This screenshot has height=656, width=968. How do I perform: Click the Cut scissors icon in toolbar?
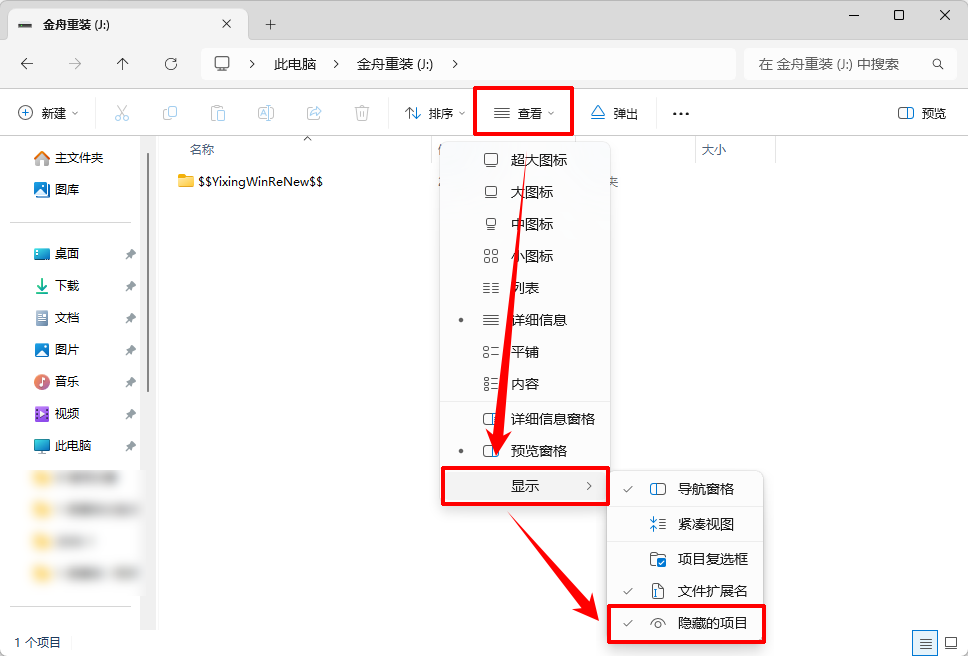point(122,113)
